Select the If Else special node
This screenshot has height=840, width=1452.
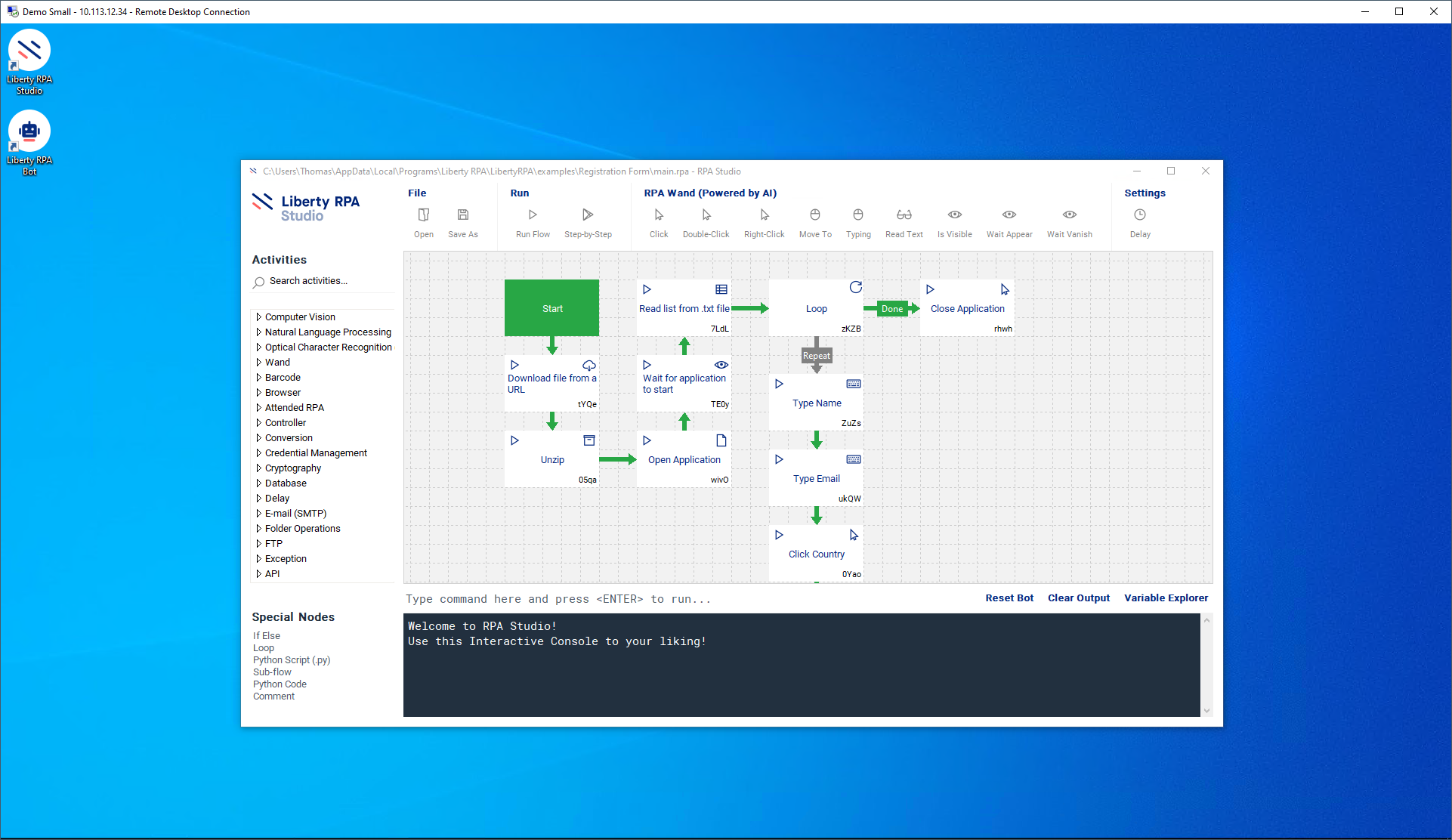[267, 636]
